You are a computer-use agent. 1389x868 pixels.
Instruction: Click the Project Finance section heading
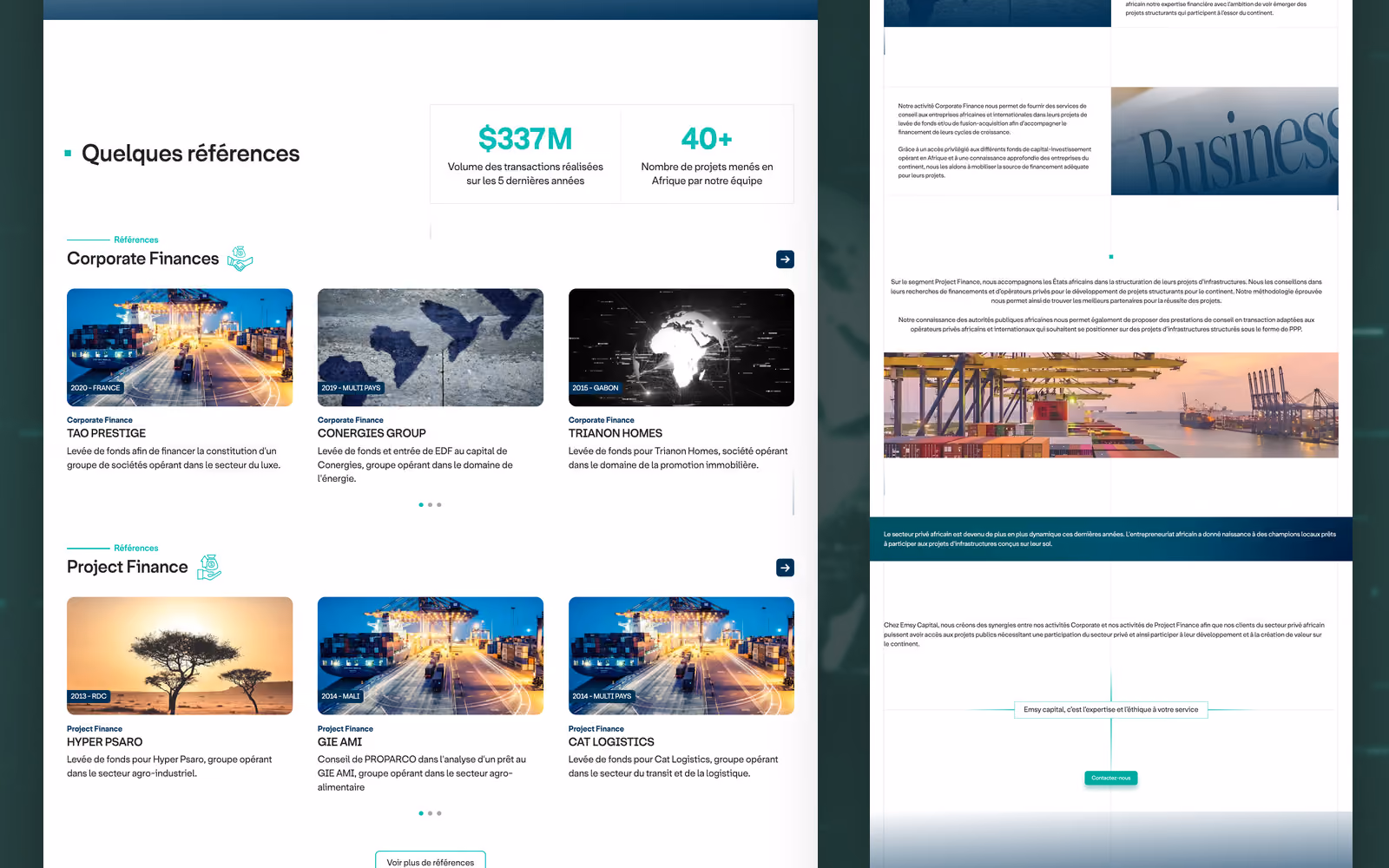[128, 567]
